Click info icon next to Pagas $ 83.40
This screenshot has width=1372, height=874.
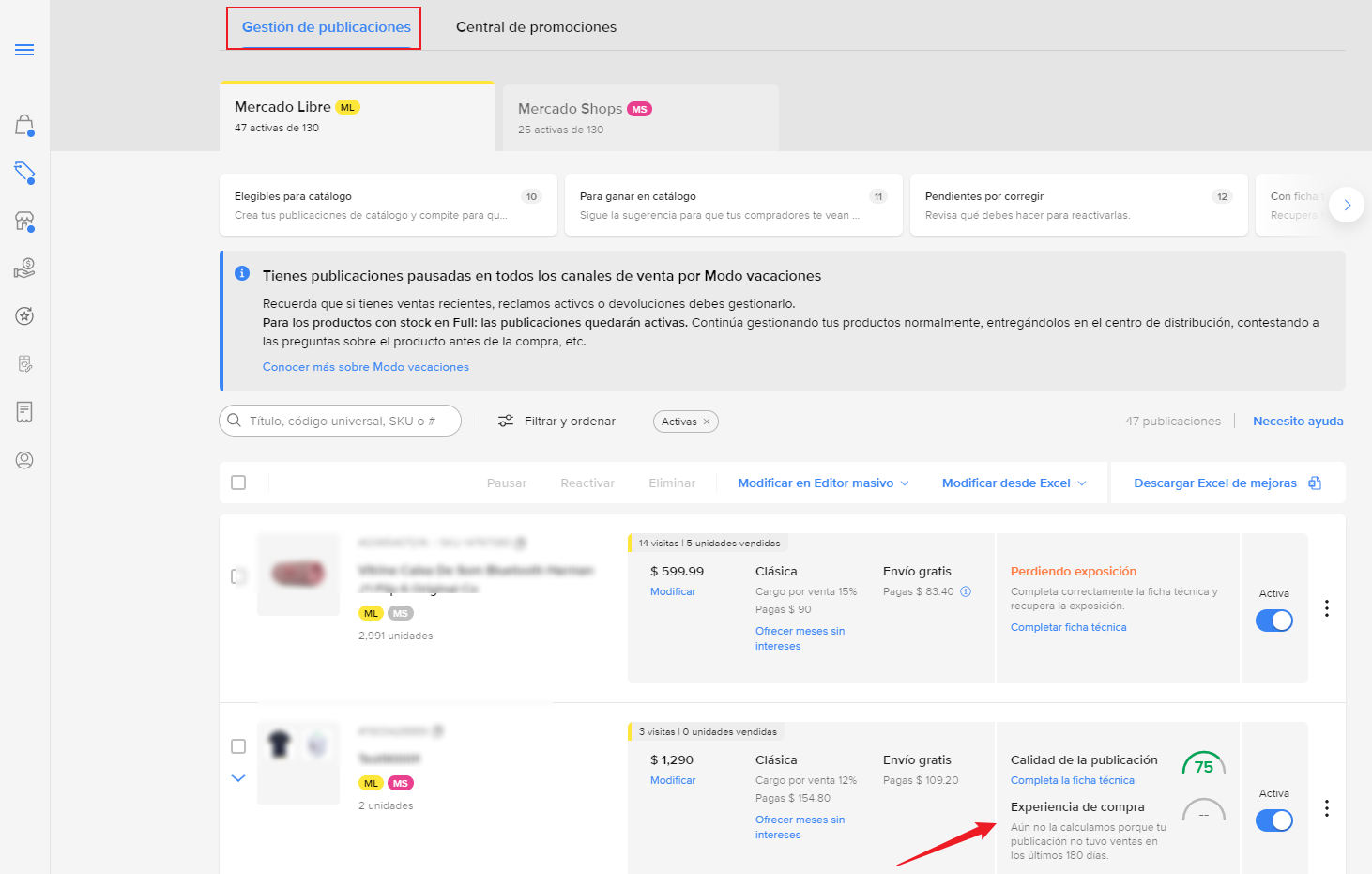(x=966, y=591)
